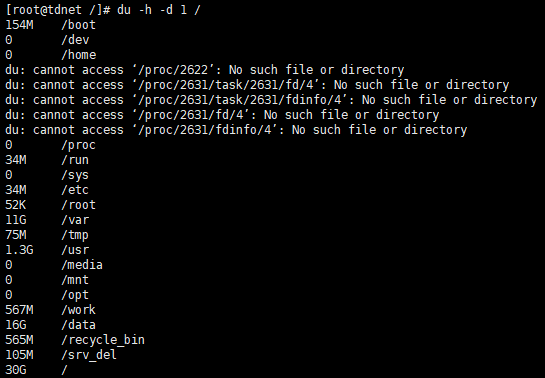This screenshot has height=378, width=545.
Task: Click the 567M /work line
Action: click(x=50, y=310)
